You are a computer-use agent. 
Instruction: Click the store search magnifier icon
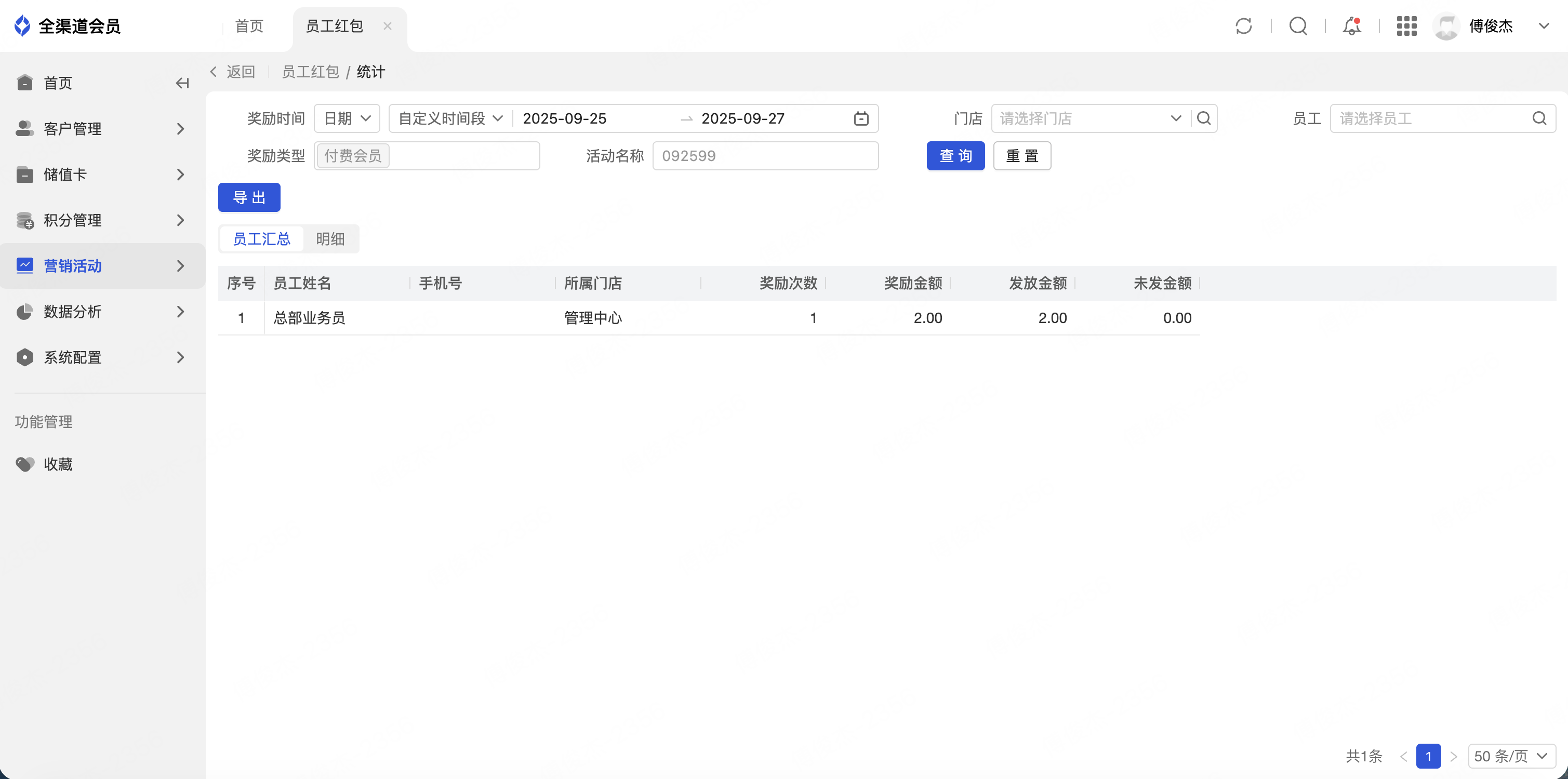point(1203,119)
